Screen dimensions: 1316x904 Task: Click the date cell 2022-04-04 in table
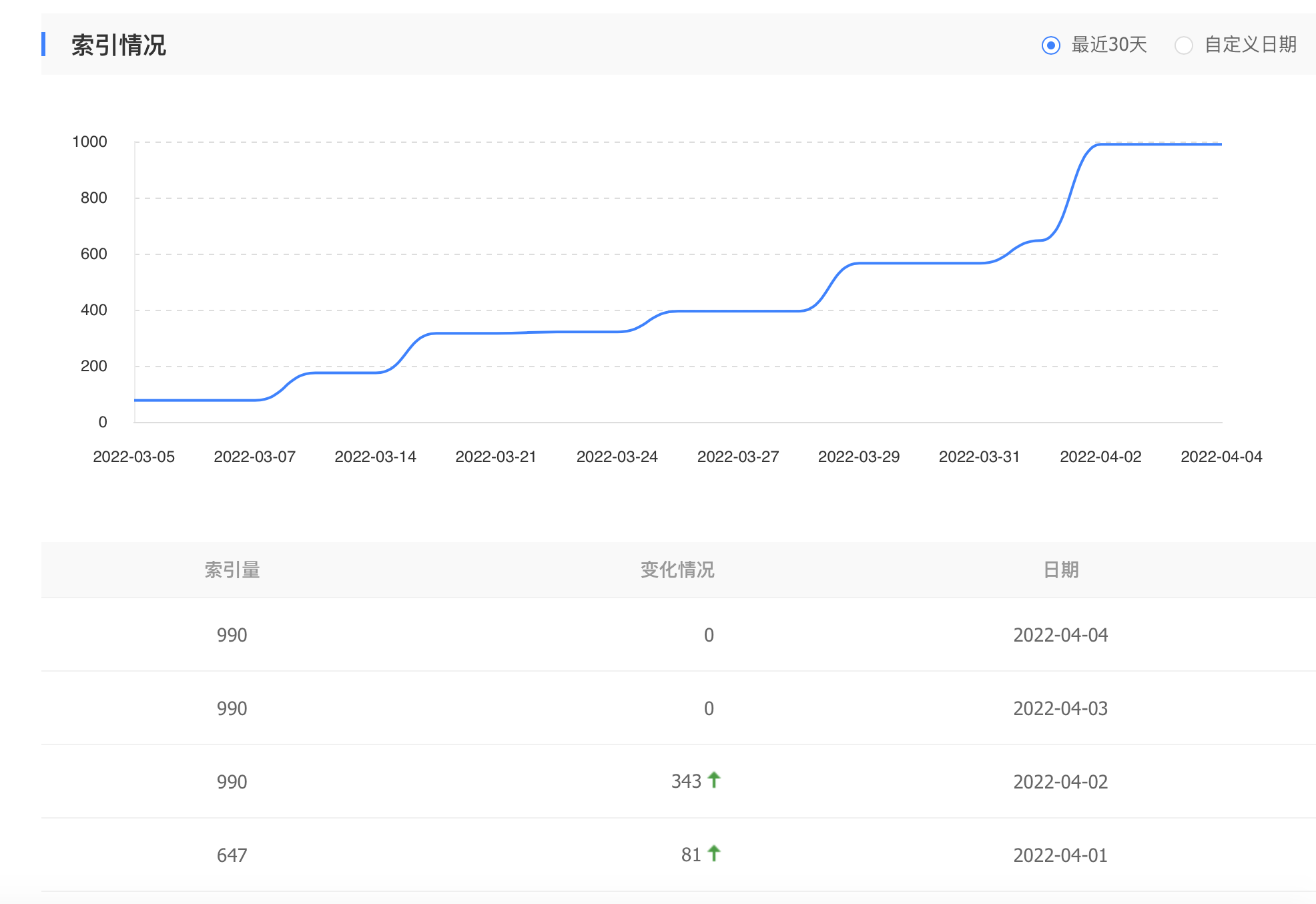click(x=1061, y=635)
